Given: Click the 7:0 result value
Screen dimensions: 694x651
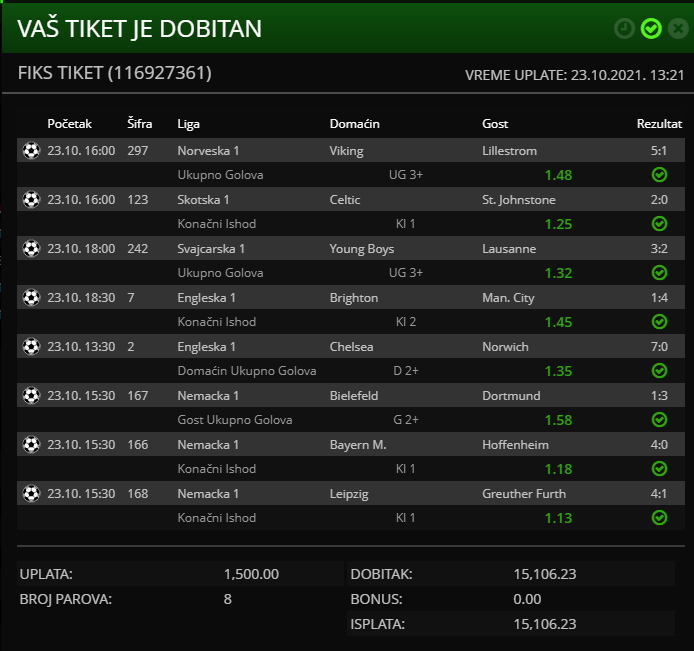Looking at the screenshot, I should tap(659, 347).
